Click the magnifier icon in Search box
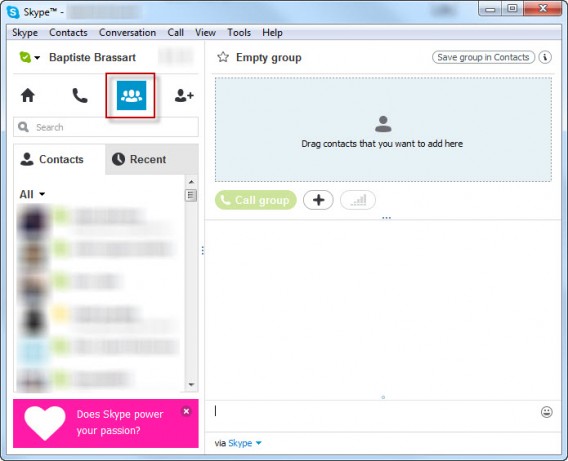 (23, 127)
